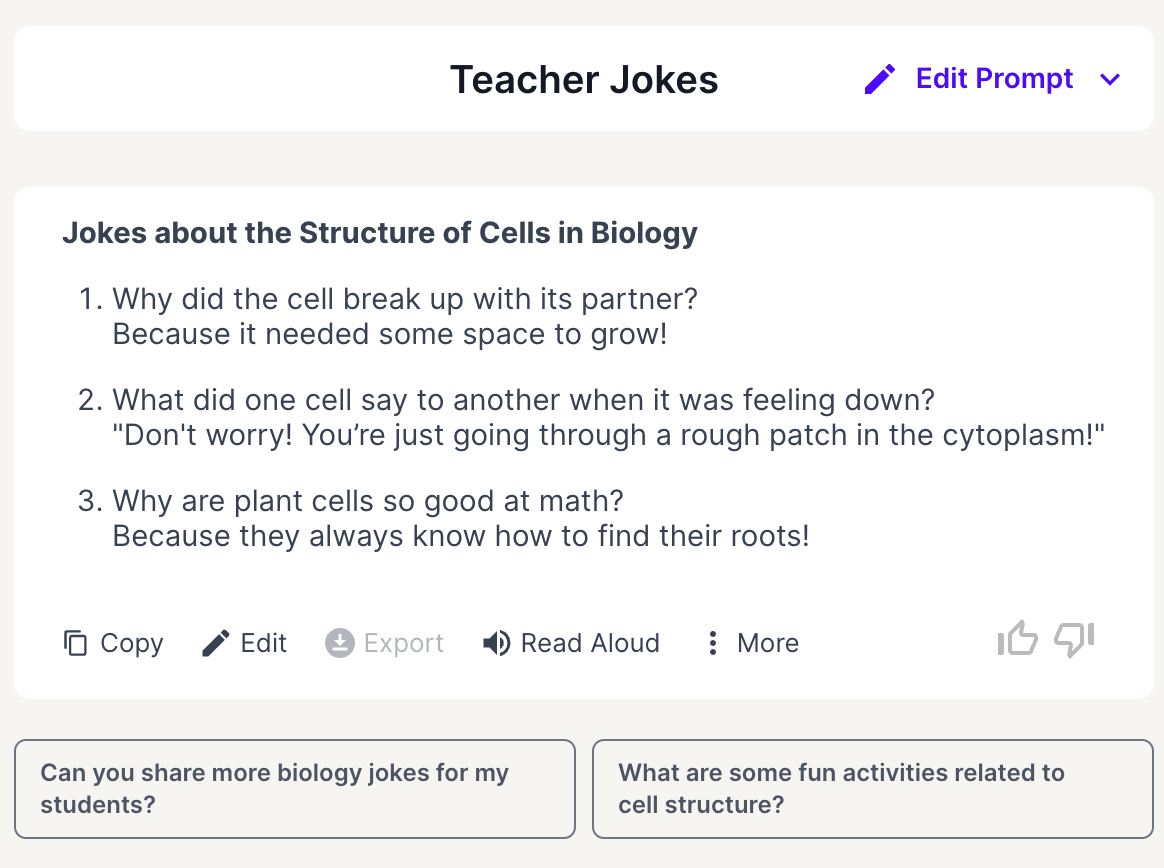
Task: Click the pencil icon for Edit response
Action: 215,643
